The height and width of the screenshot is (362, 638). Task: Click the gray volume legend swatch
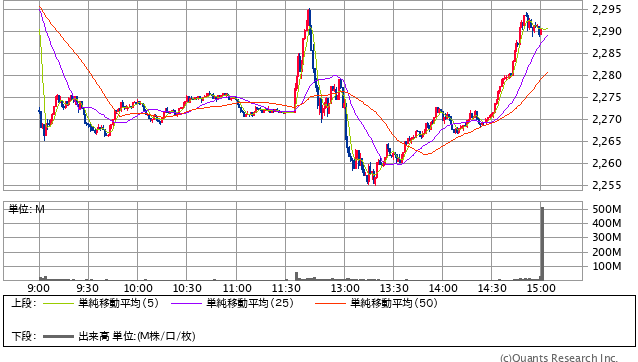[58, 336]
